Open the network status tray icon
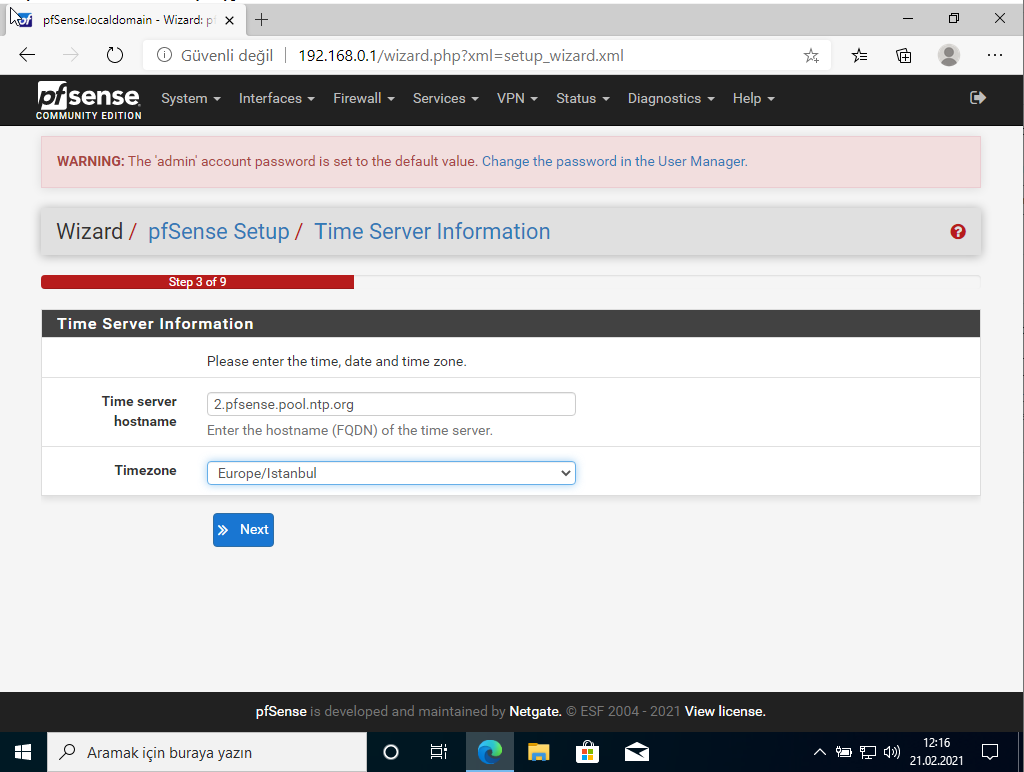Viewport: 1024px width, 772px height. pyautogui.click(x=867, y=752)
